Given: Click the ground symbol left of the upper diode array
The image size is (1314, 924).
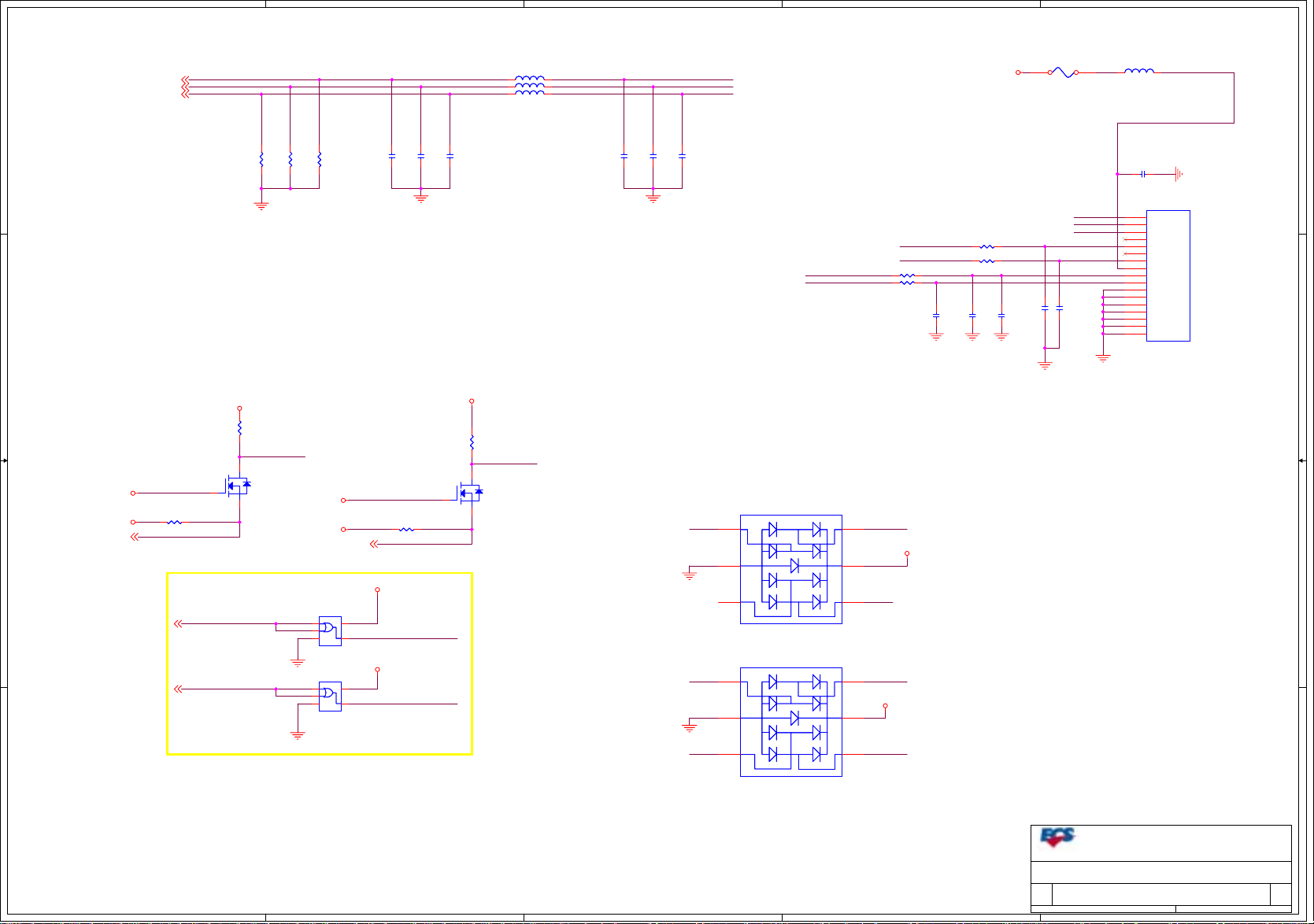Looking at the screenshot, I should [x=690, y=575].
